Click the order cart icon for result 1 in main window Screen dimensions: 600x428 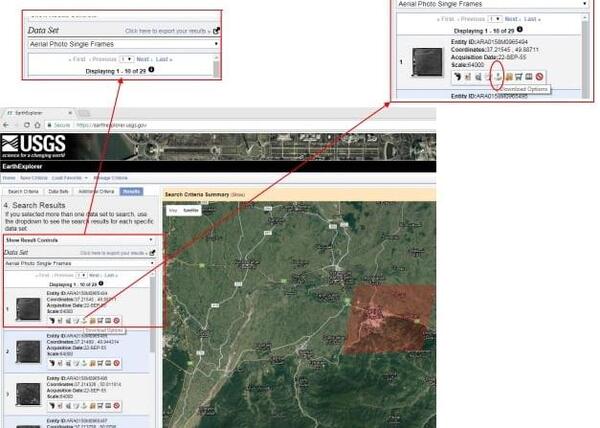click(100, 321)
